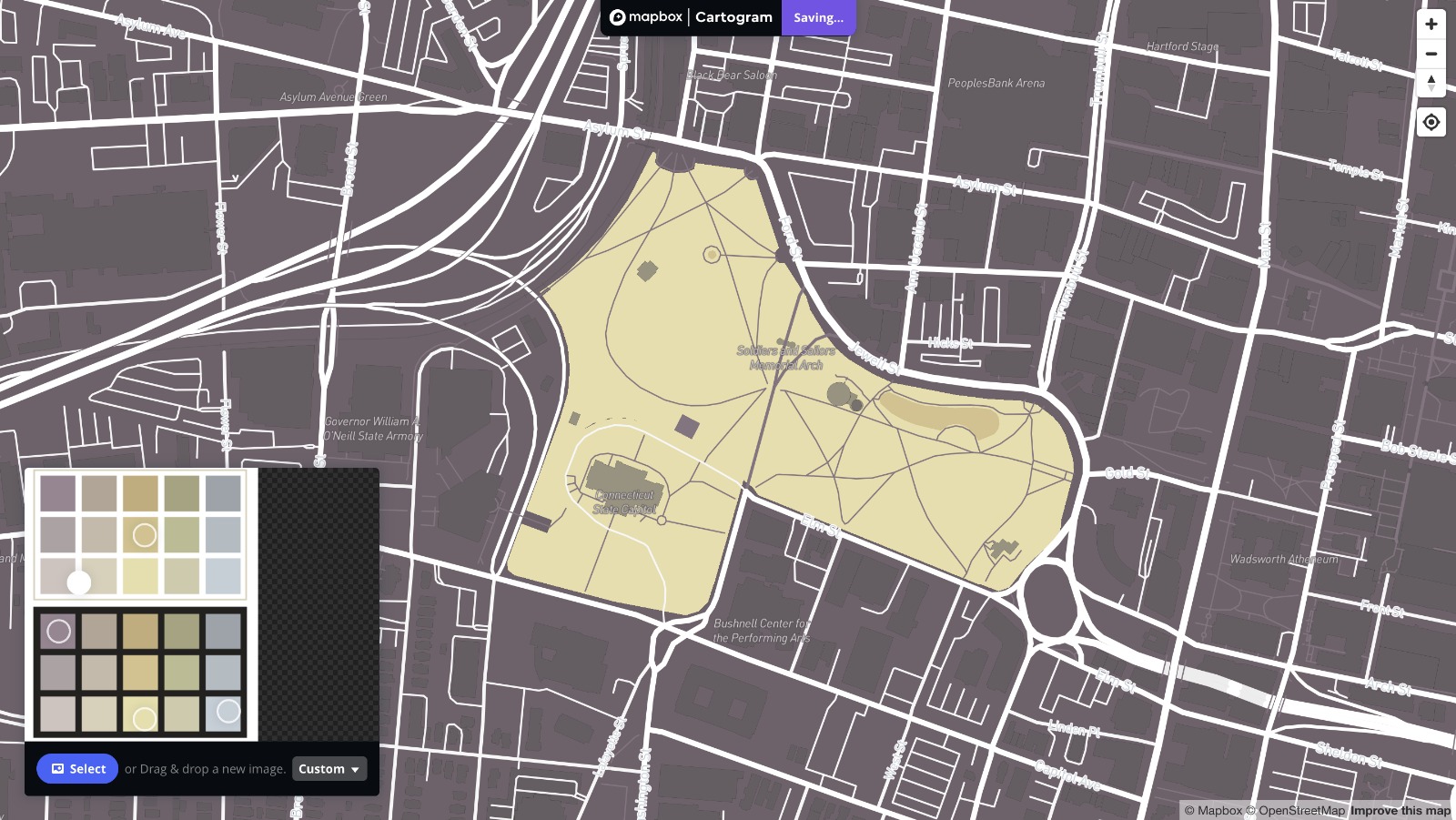This screenshot has height=820, width=1456.
Task: Click the Saving... button
Action: click(x=818, y=17)
